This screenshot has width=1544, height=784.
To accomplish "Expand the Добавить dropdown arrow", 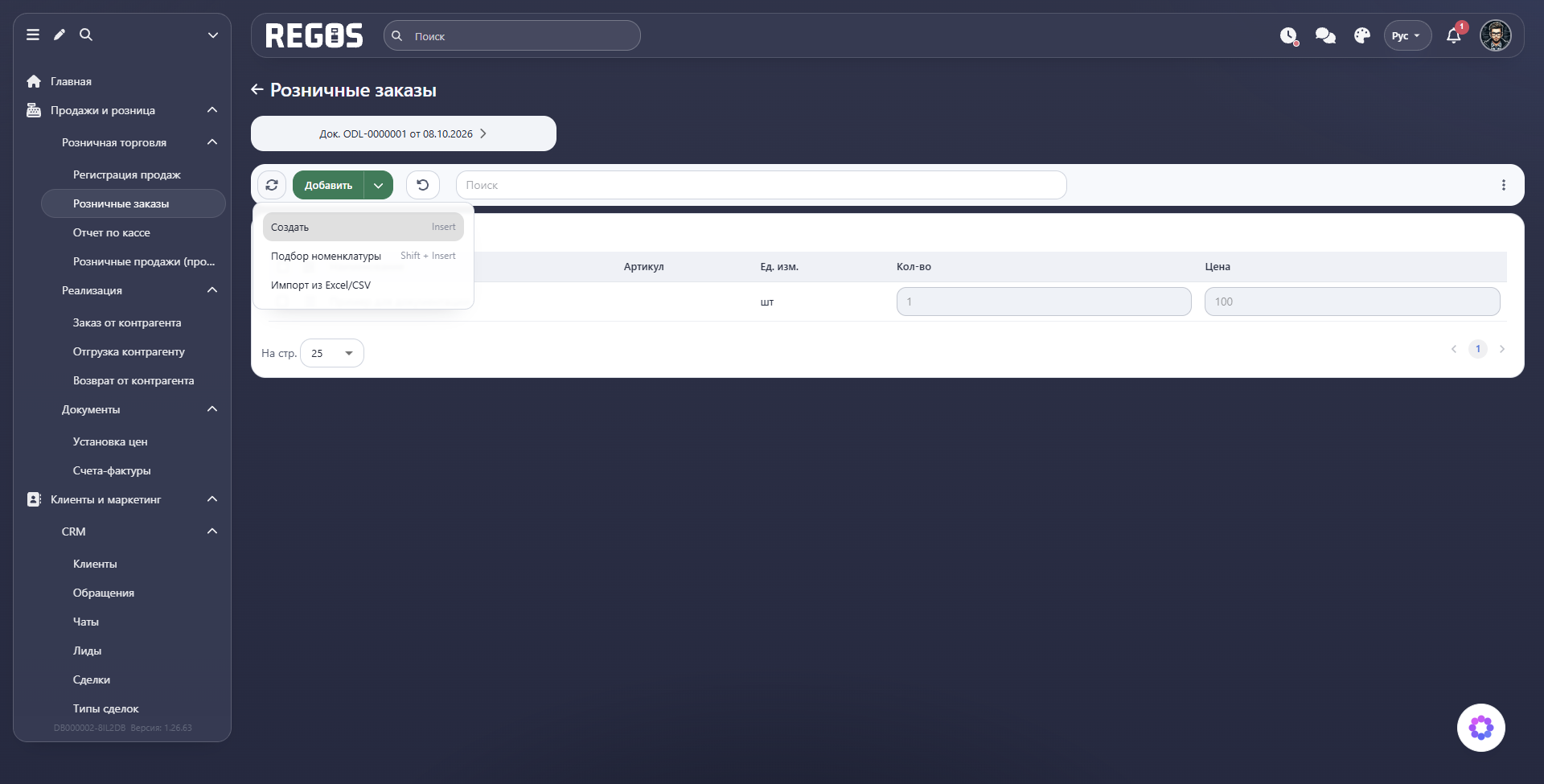I will click(379, 185).
